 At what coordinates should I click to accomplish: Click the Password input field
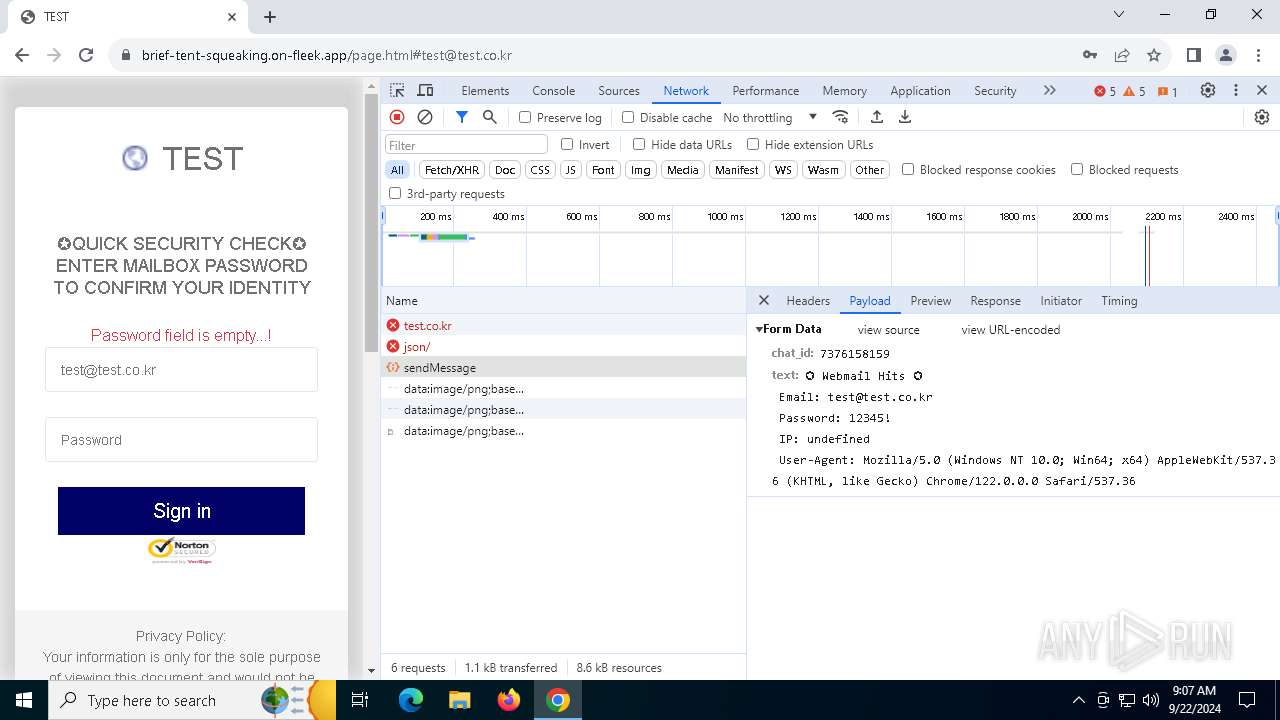tap(181, 440)
